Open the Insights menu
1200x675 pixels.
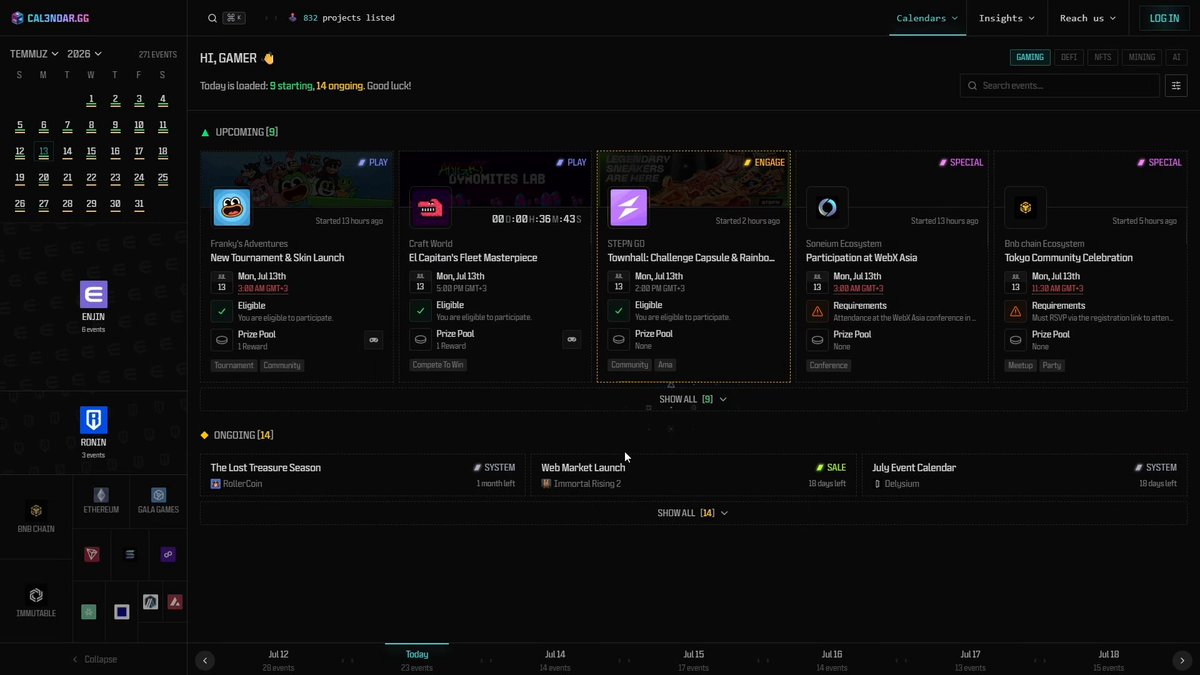(1006, 18)
